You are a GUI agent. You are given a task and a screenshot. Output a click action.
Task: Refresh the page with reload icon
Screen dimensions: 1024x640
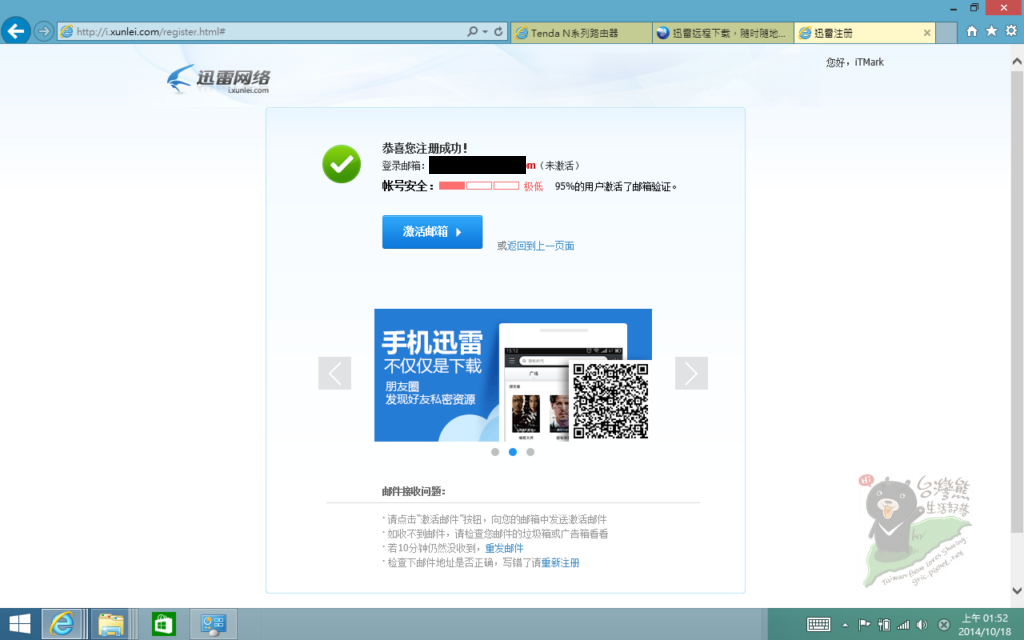coord(498,31)
